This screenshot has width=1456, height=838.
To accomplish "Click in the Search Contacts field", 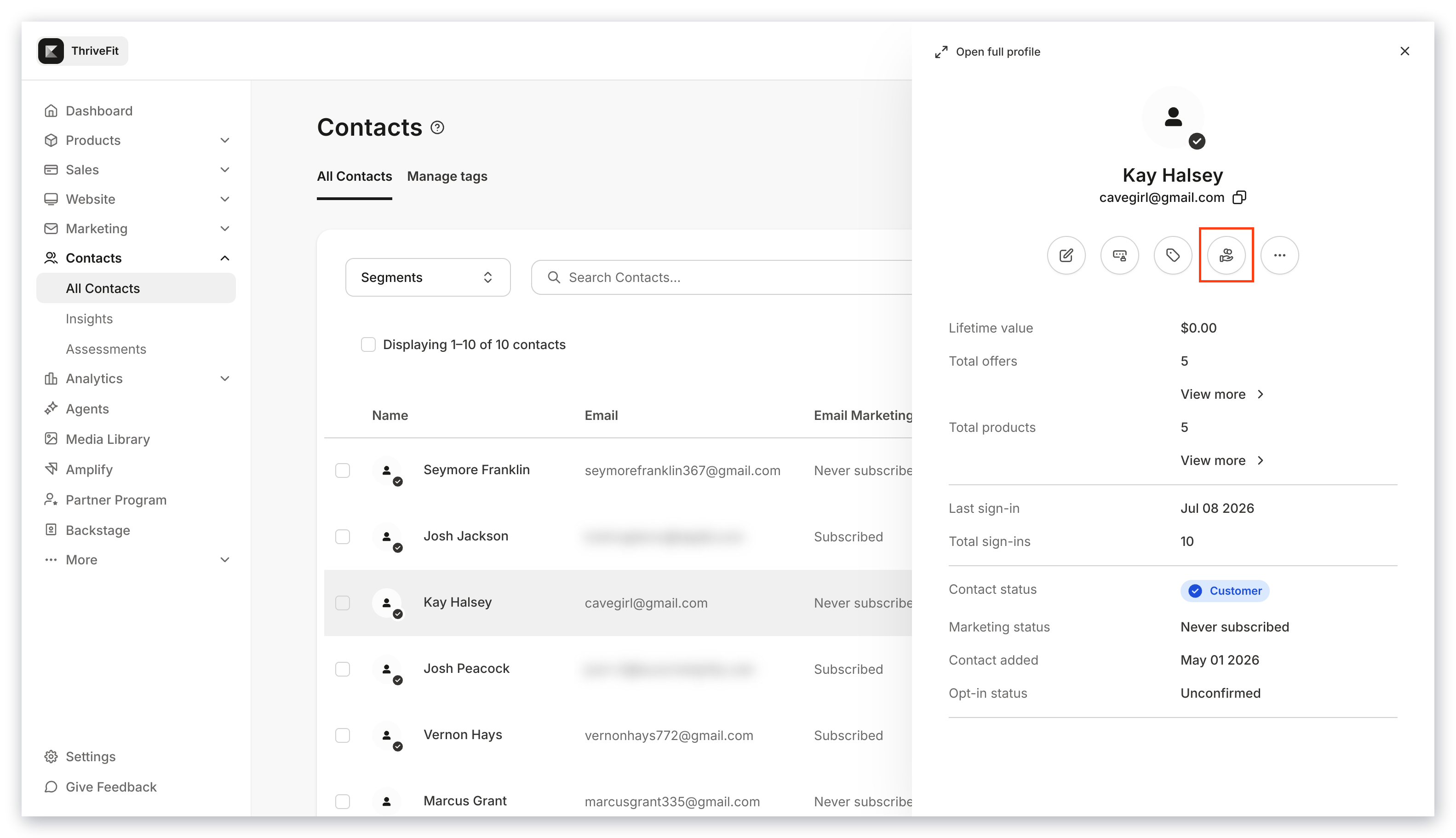I will pyautogui.click(x=721, y=277).
